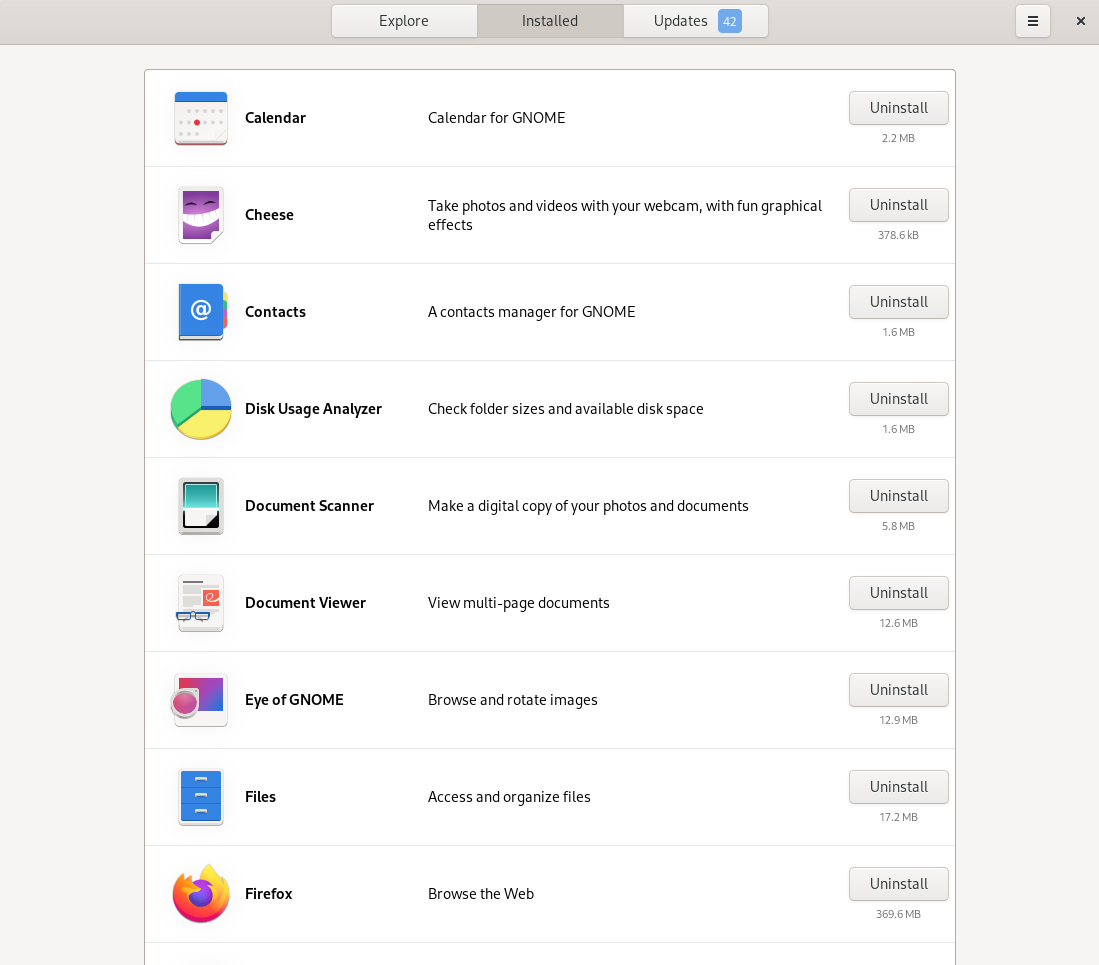The image size is (1099, 965).
Task: Uninstall the Calendar app
Action: pos(899,108)
